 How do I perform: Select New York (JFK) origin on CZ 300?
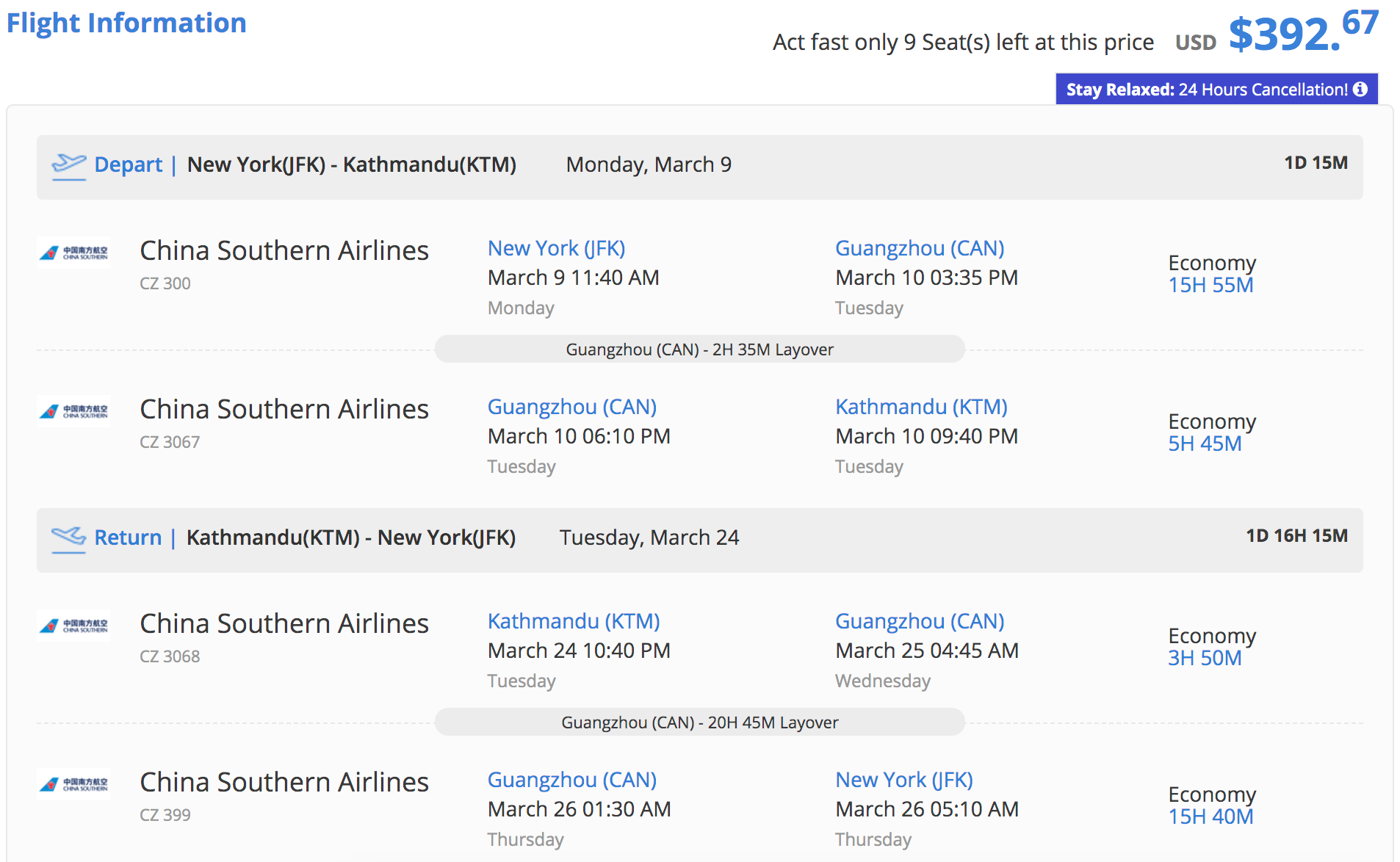[x=556, y=248]
